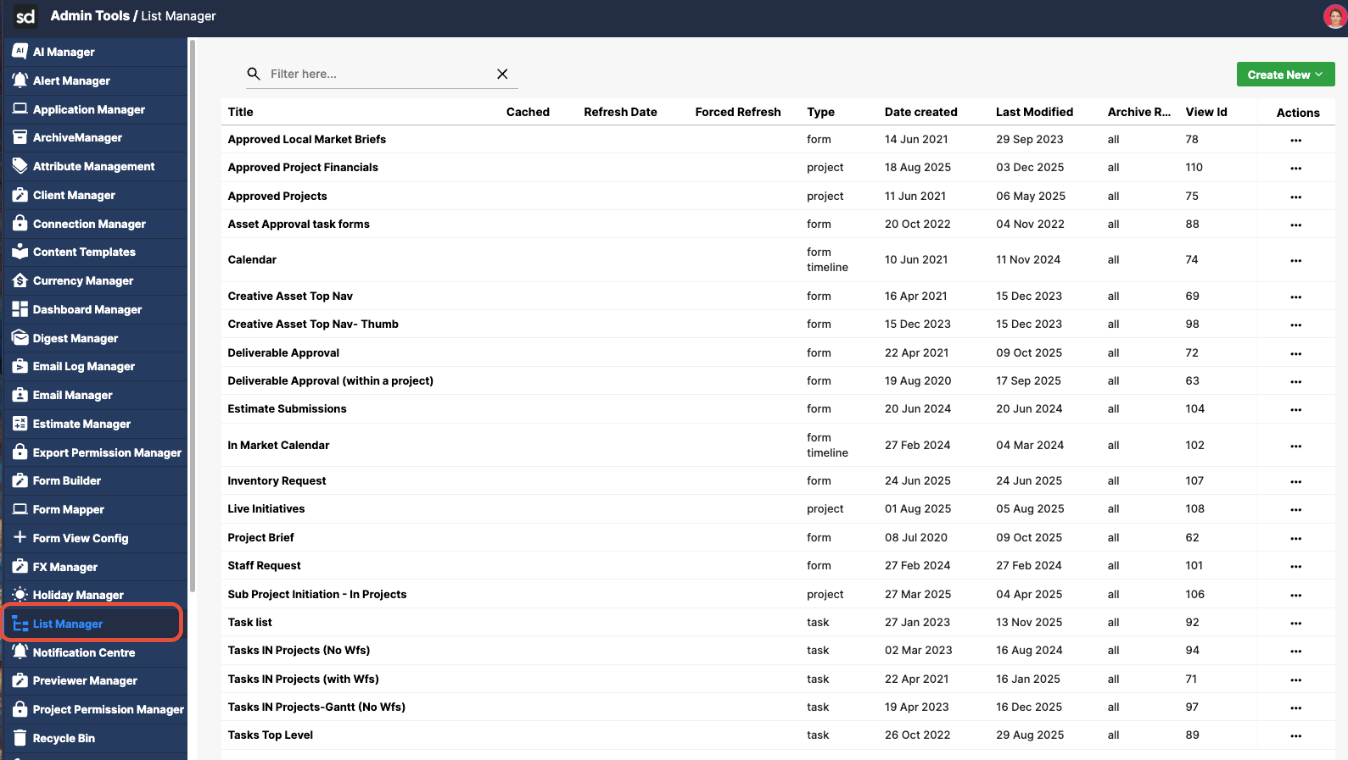This screenshot has width=1348, height=760.
Task: Open the user avatar in top right
Action: tap(1334, 16)
